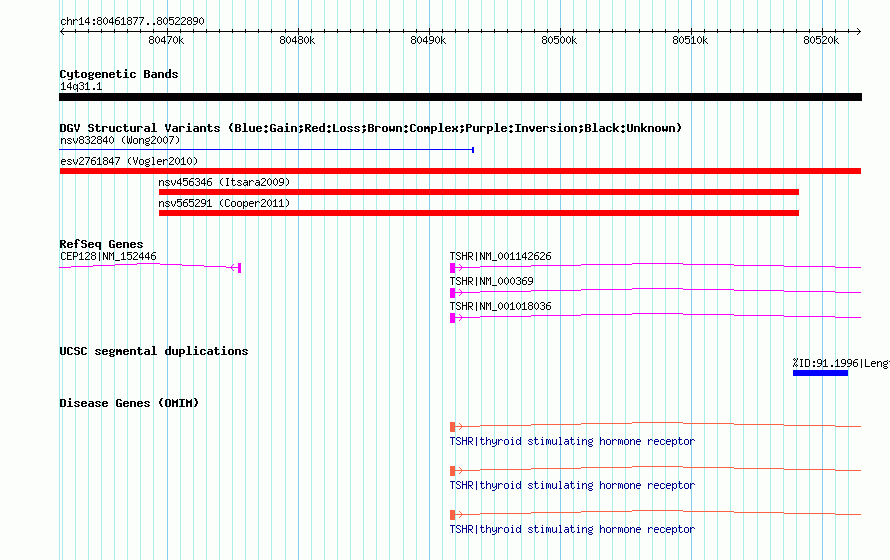890x560 pixels.
Task: Select the black 14q31.1 cytogenetic band bar
Action: tap(460, 97)
